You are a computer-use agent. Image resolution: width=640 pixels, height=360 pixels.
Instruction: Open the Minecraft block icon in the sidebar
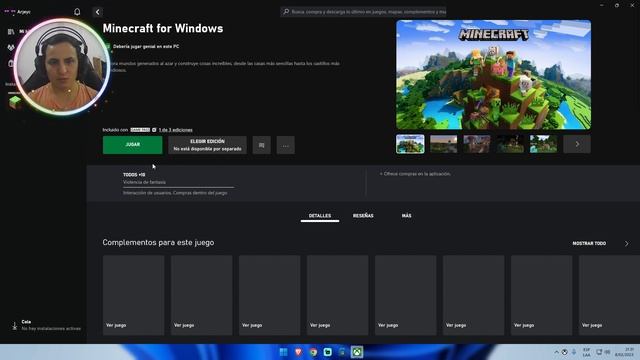coord(15,102)
